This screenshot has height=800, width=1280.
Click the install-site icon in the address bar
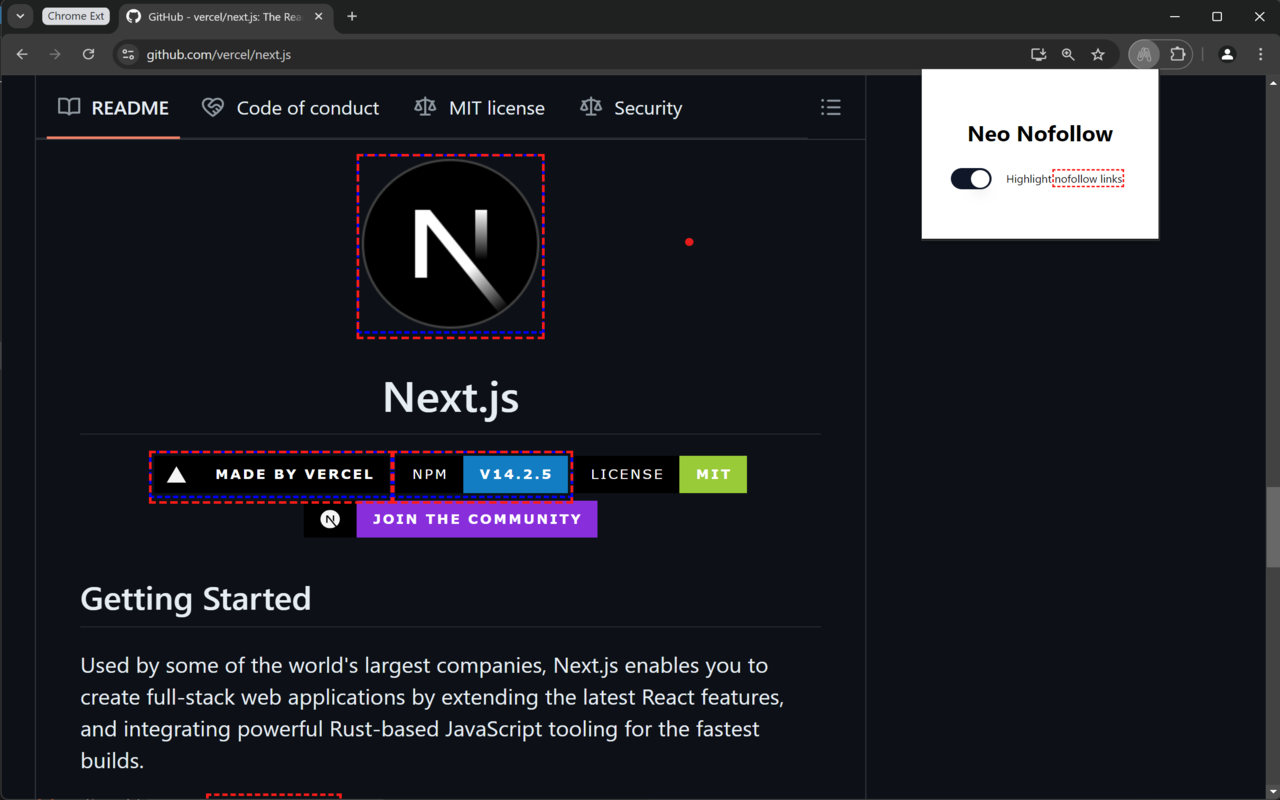click(x=1038, y=55)
